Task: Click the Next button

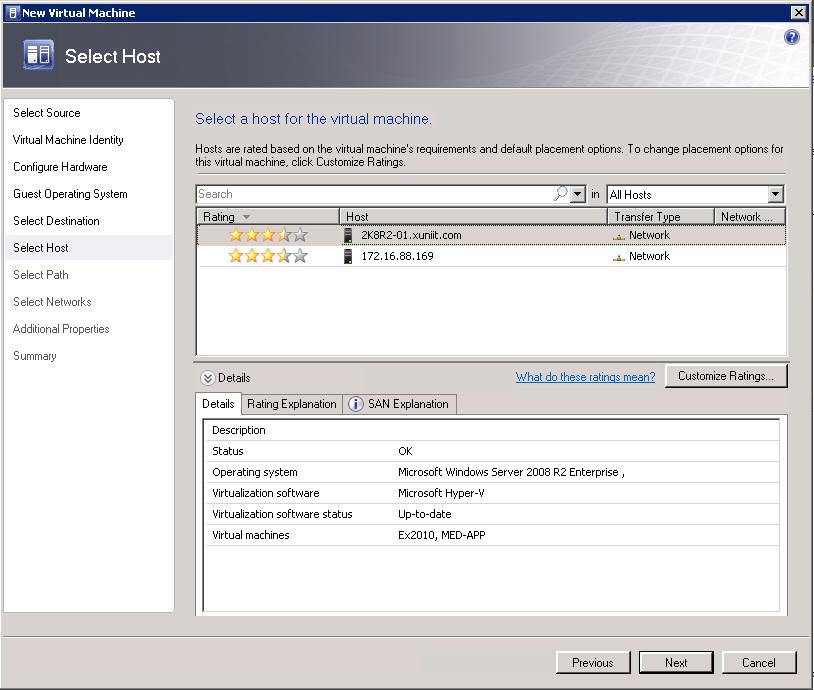Action: click(676, 662)
